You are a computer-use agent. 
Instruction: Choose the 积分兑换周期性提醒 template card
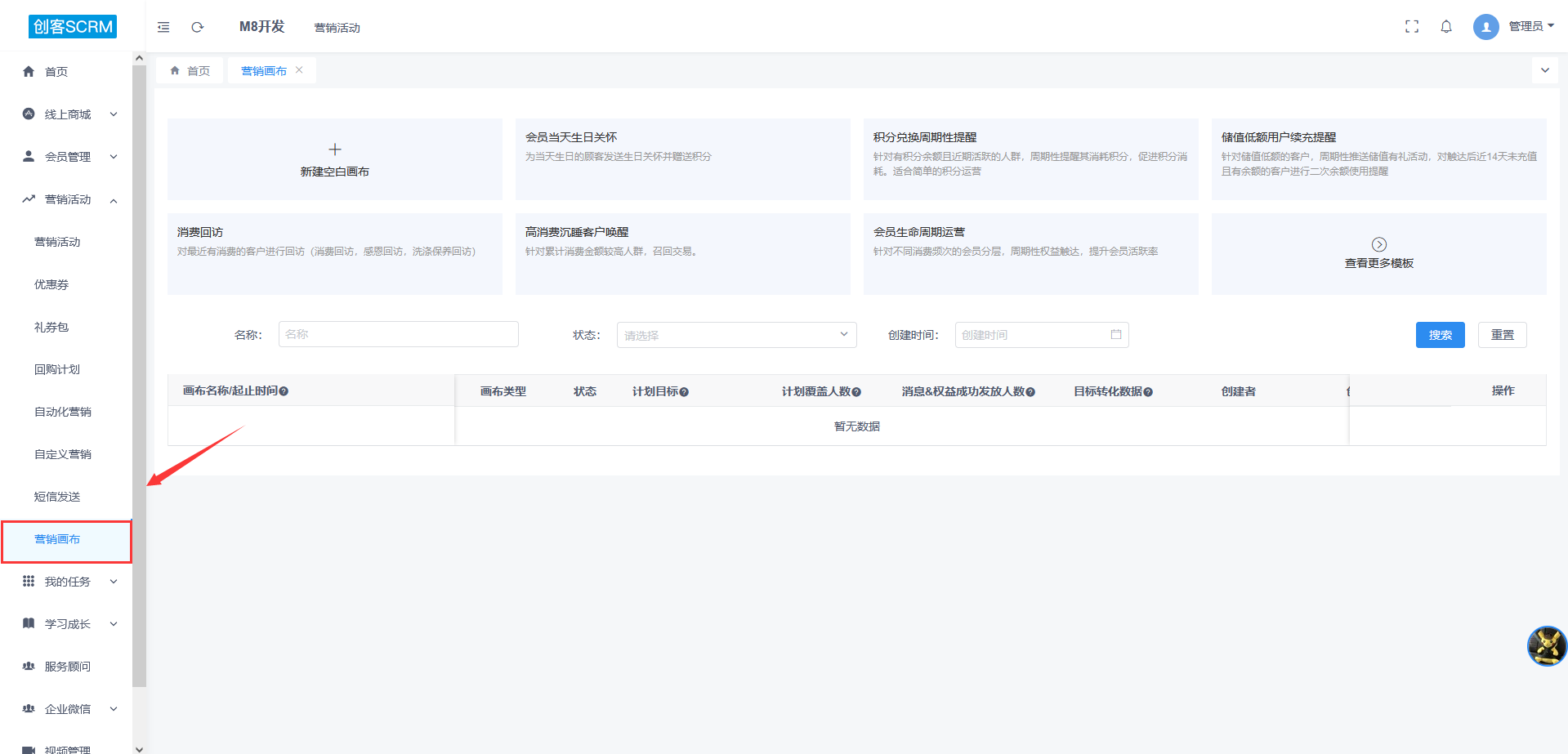[x=1031, y=159]
